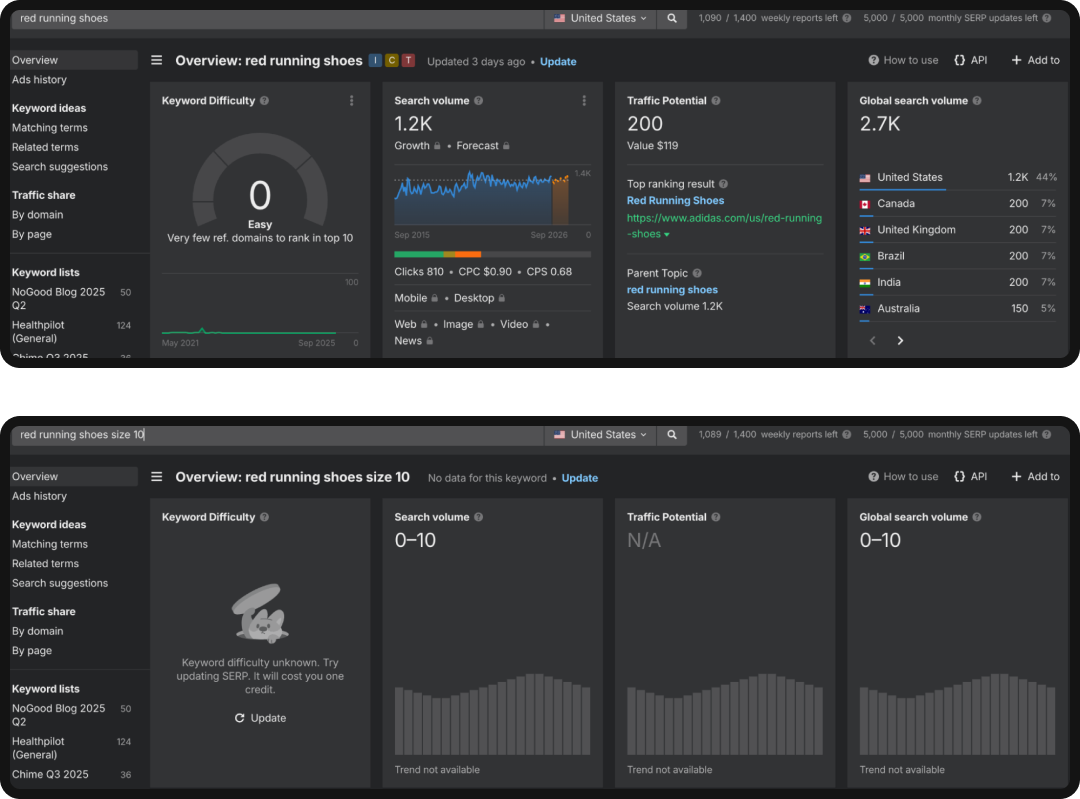Open United States dropdown beside 'red running shoes size 10'
The height and width of the screenshot is (799, 1080).
pyautogui.click(x=601, y=435)
